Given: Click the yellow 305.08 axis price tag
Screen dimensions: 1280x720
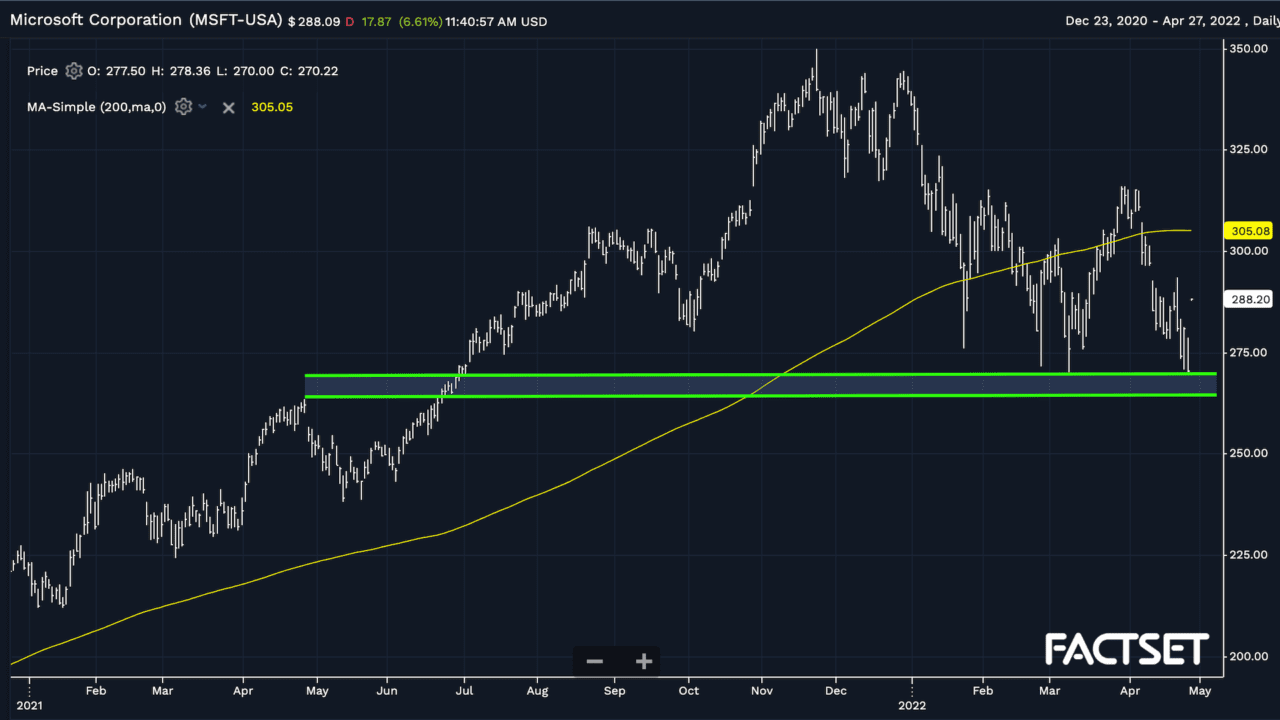Looking at the screenshot, I should click(1247, 230).
